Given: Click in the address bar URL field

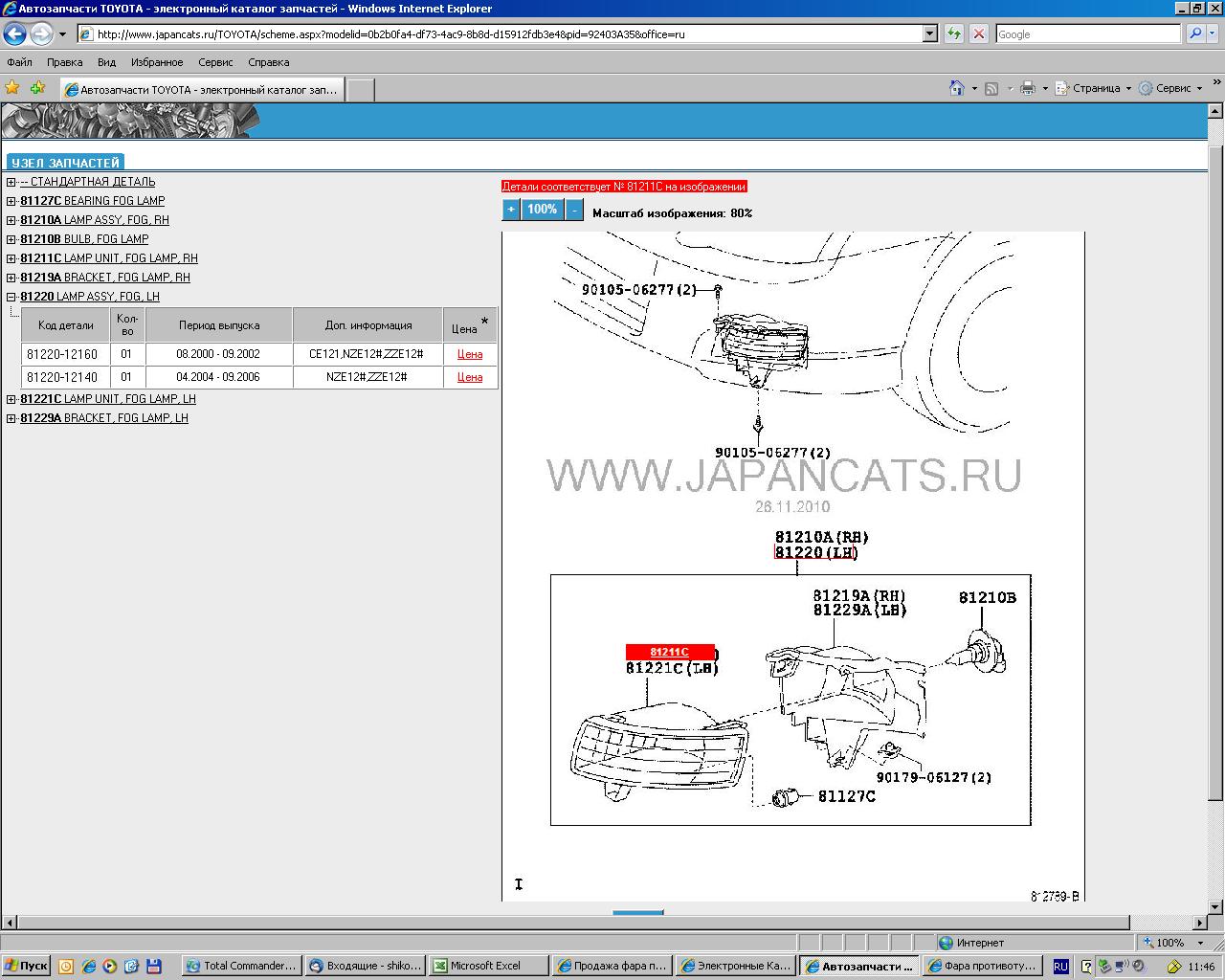Looking at the screenshot, I should point(499,33).
